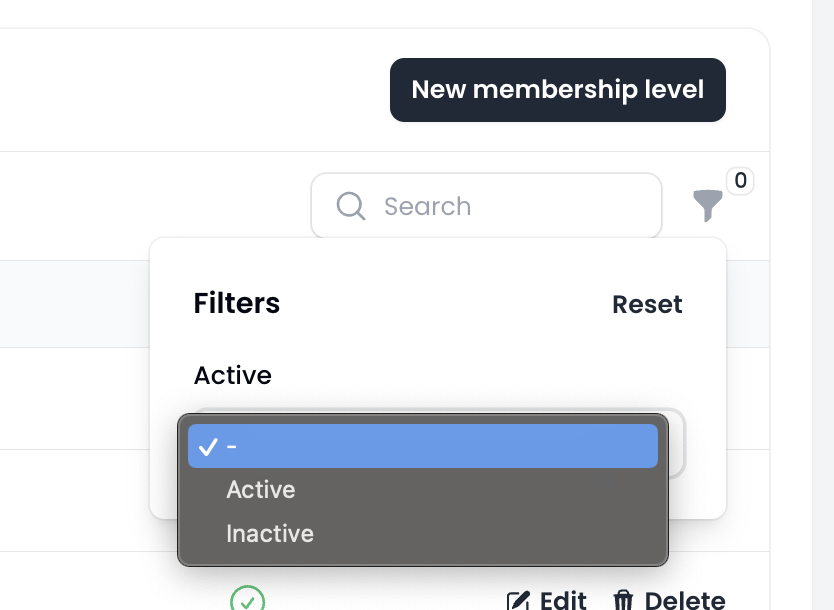Focus the Search input field
Screen dimensions: 834x610
click(x=486, y=206)
